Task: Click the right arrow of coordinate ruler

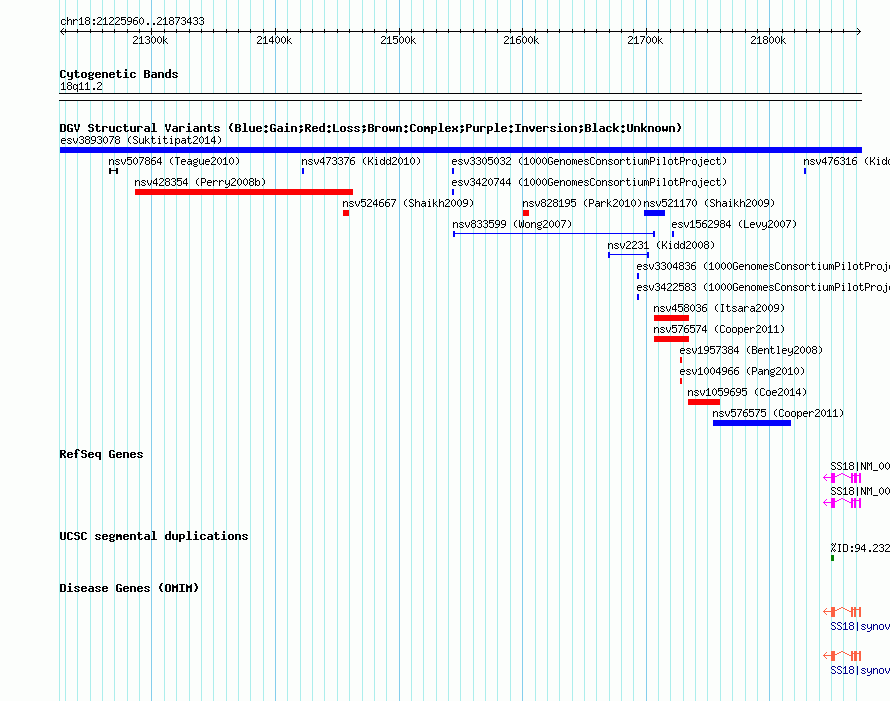Action: 858,32
